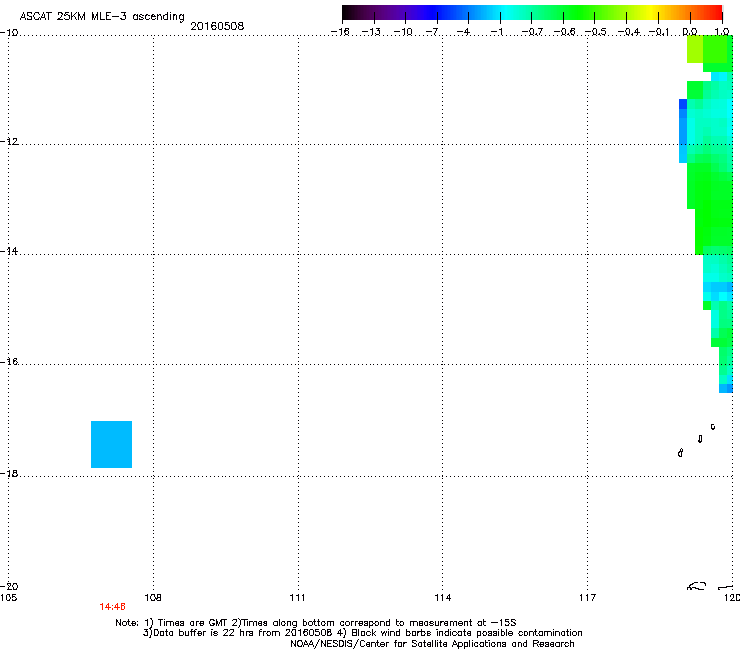Screen dimensions: 740x650
Task: Select the -0.1 color scale label
Action: 659,32
